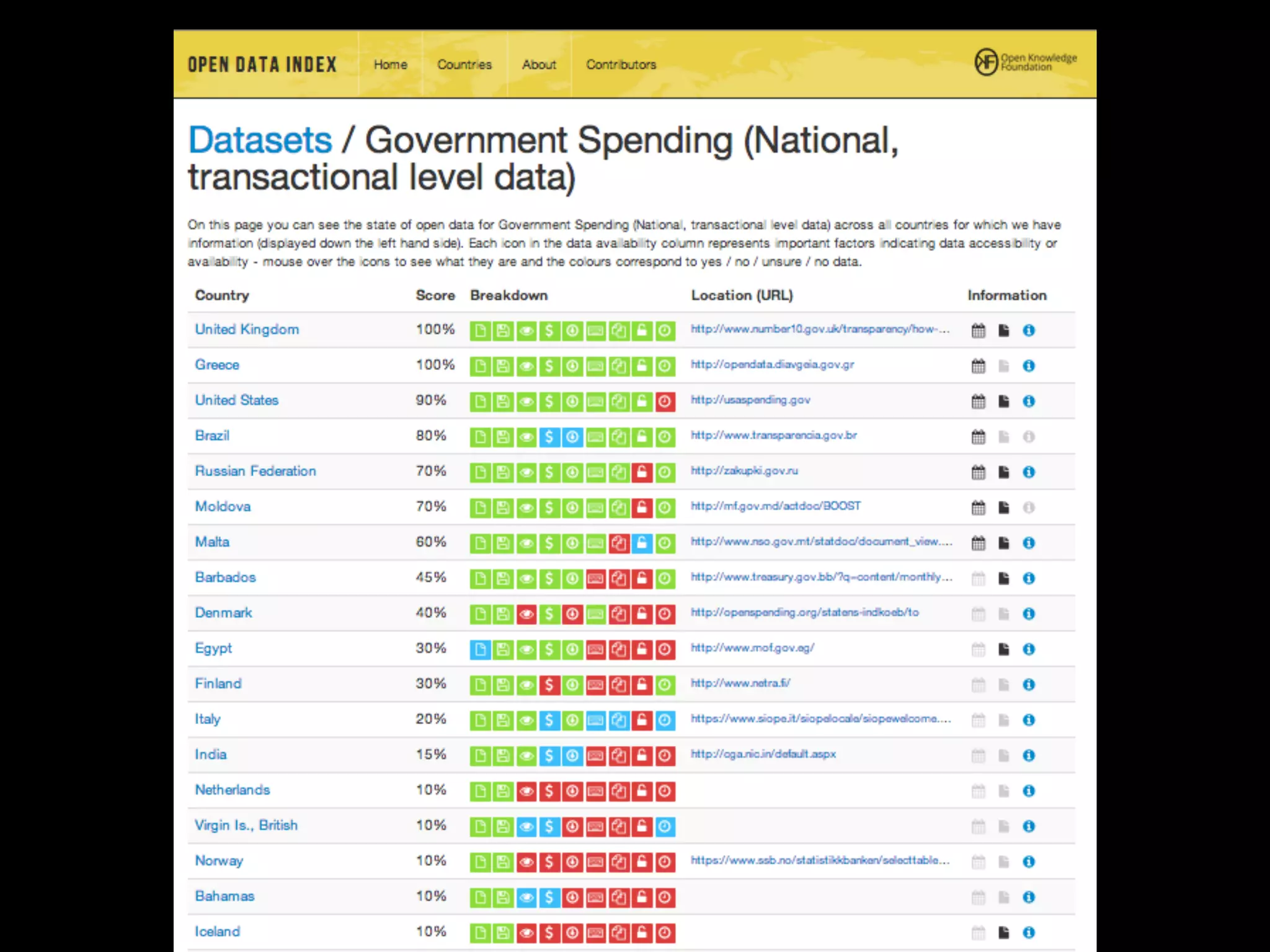Viewport: 1270px width, 952px height.
Task: Click blue clock icon in Italy breakdown
Action: pos(665,720)
